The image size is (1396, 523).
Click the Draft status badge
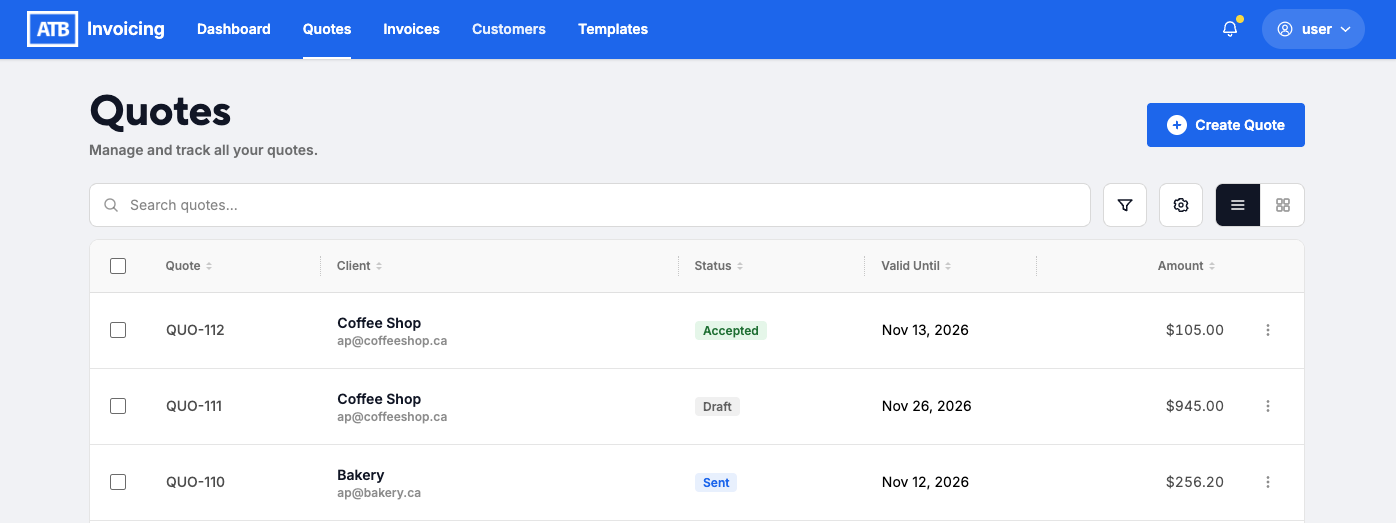pyautogui.click(x=717, y=407)
